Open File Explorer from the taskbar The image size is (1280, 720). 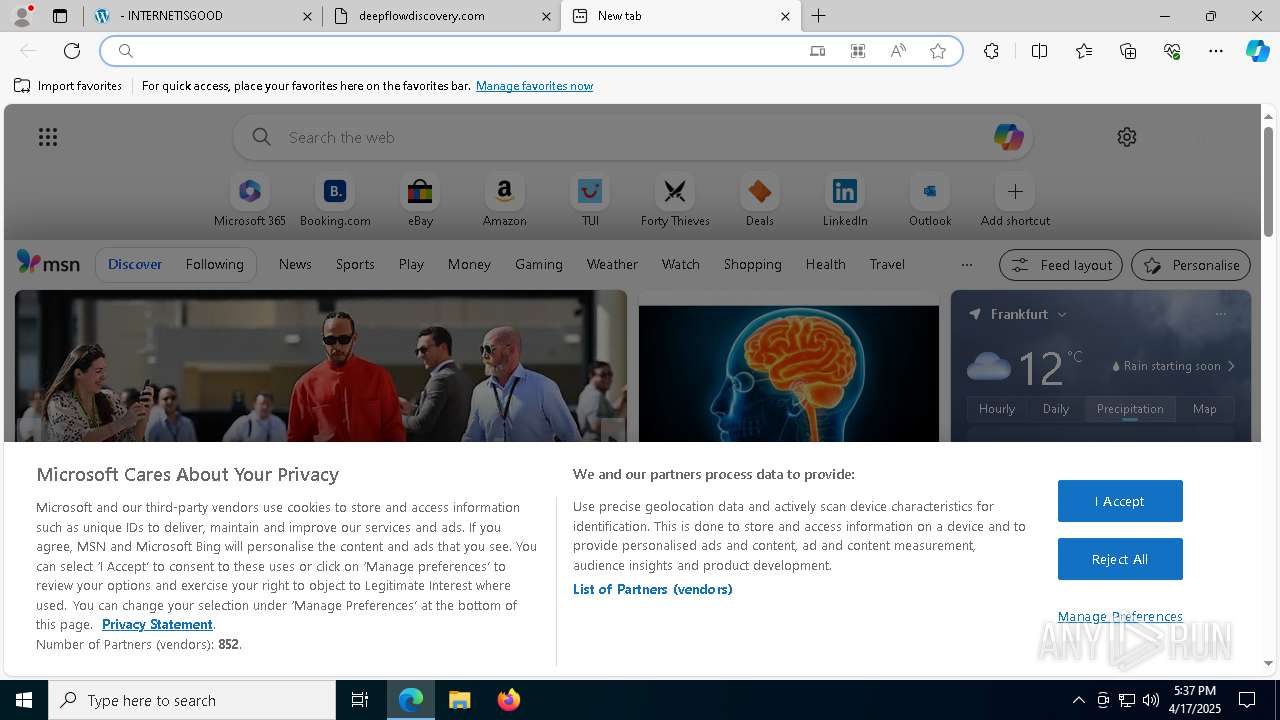(x=459, y=700)
